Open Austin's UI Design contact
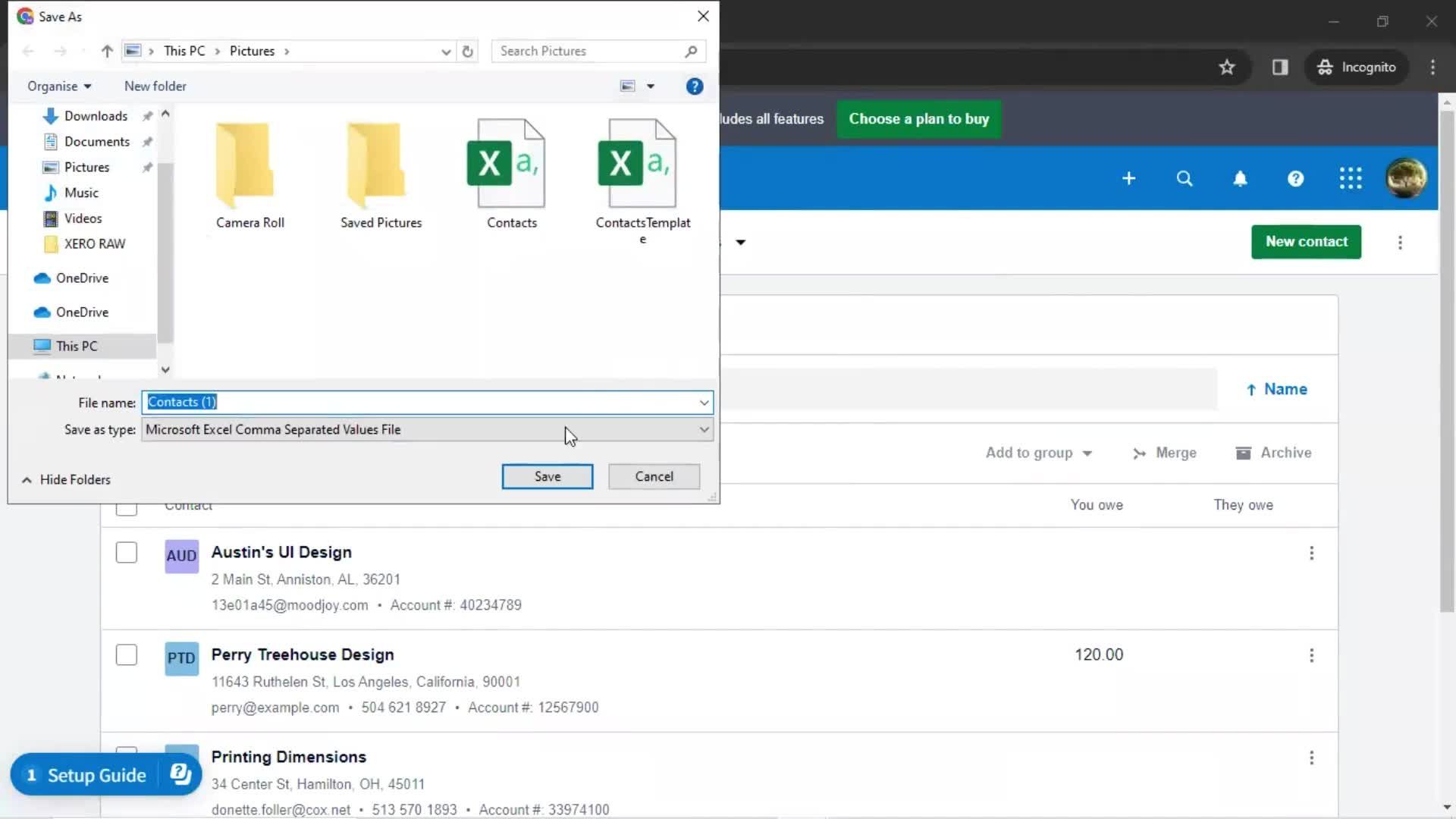This screenshot has width=1456, height=819. coord(281,552)
